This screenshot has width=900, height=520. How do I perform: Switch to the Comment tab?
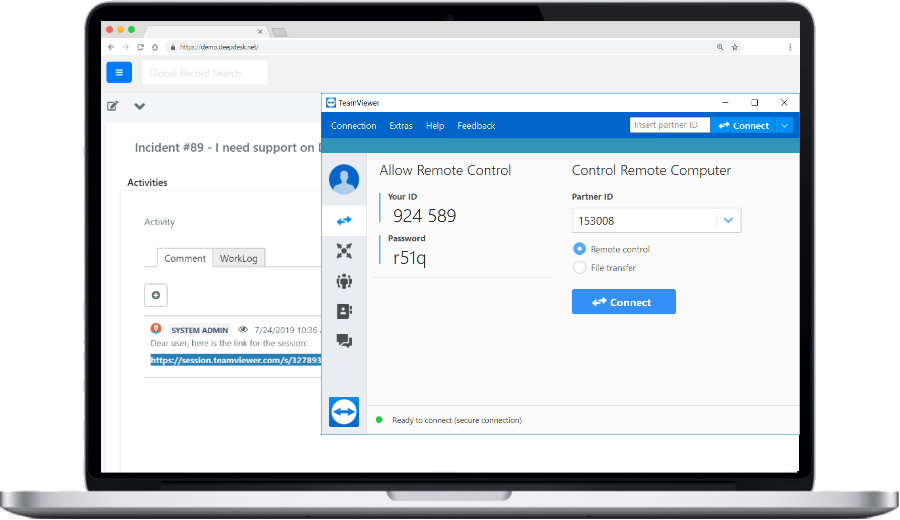click(x=185, y=258)
